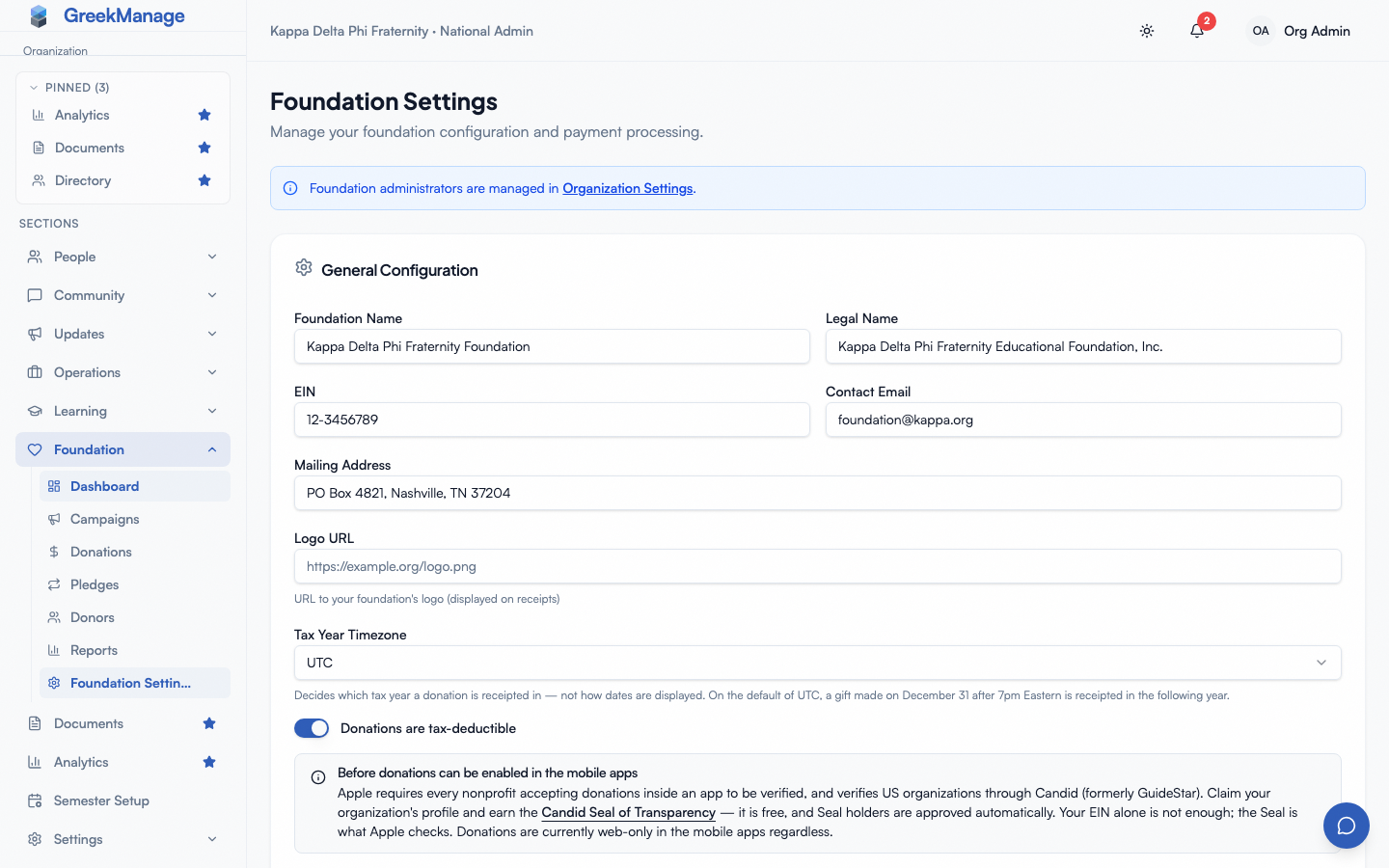The width and height of the screenshot is (1389, 868).
Task: Open Foundation Reports
Action: click(x=135, y=650)
